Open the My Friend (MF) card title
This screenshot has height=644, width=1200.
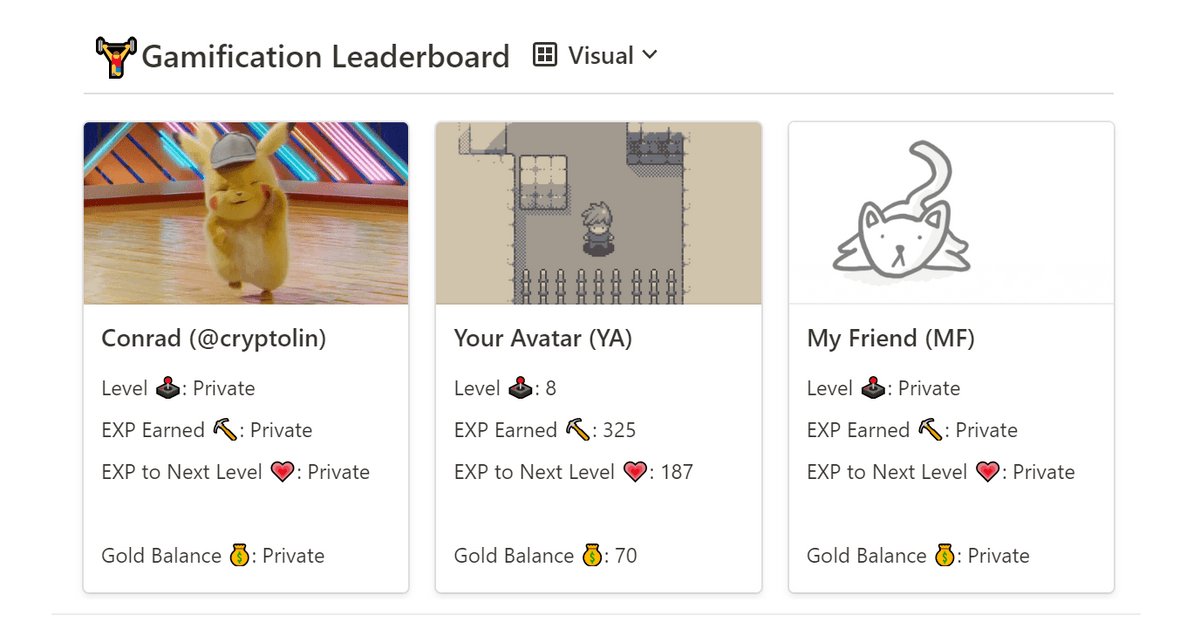point(891,339)
